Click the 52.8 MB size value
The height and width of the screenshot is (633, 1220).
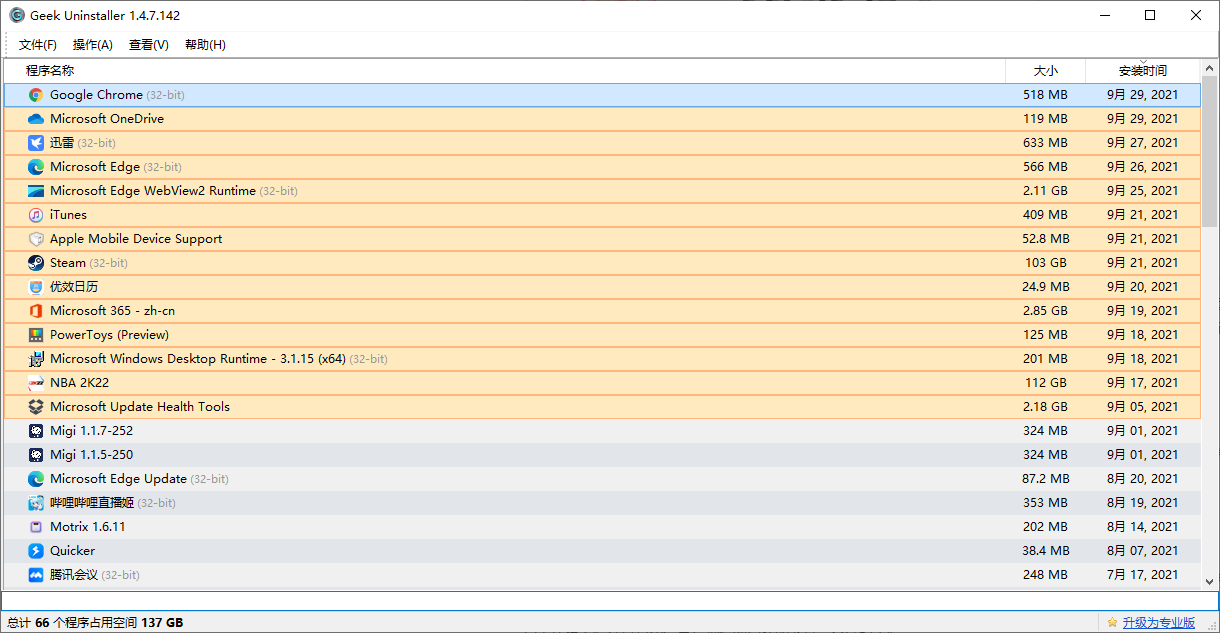point(1045,239)
